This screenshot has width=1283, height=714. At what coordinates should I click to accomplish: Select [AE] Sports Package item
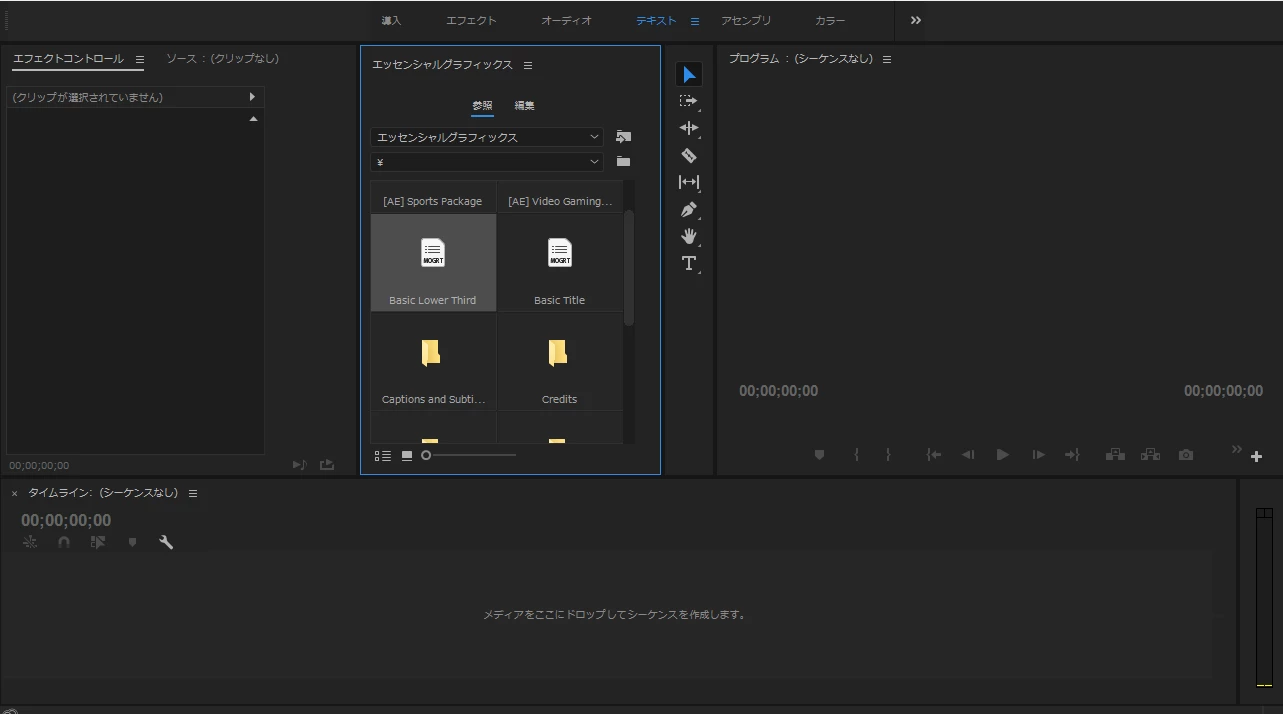433,197
